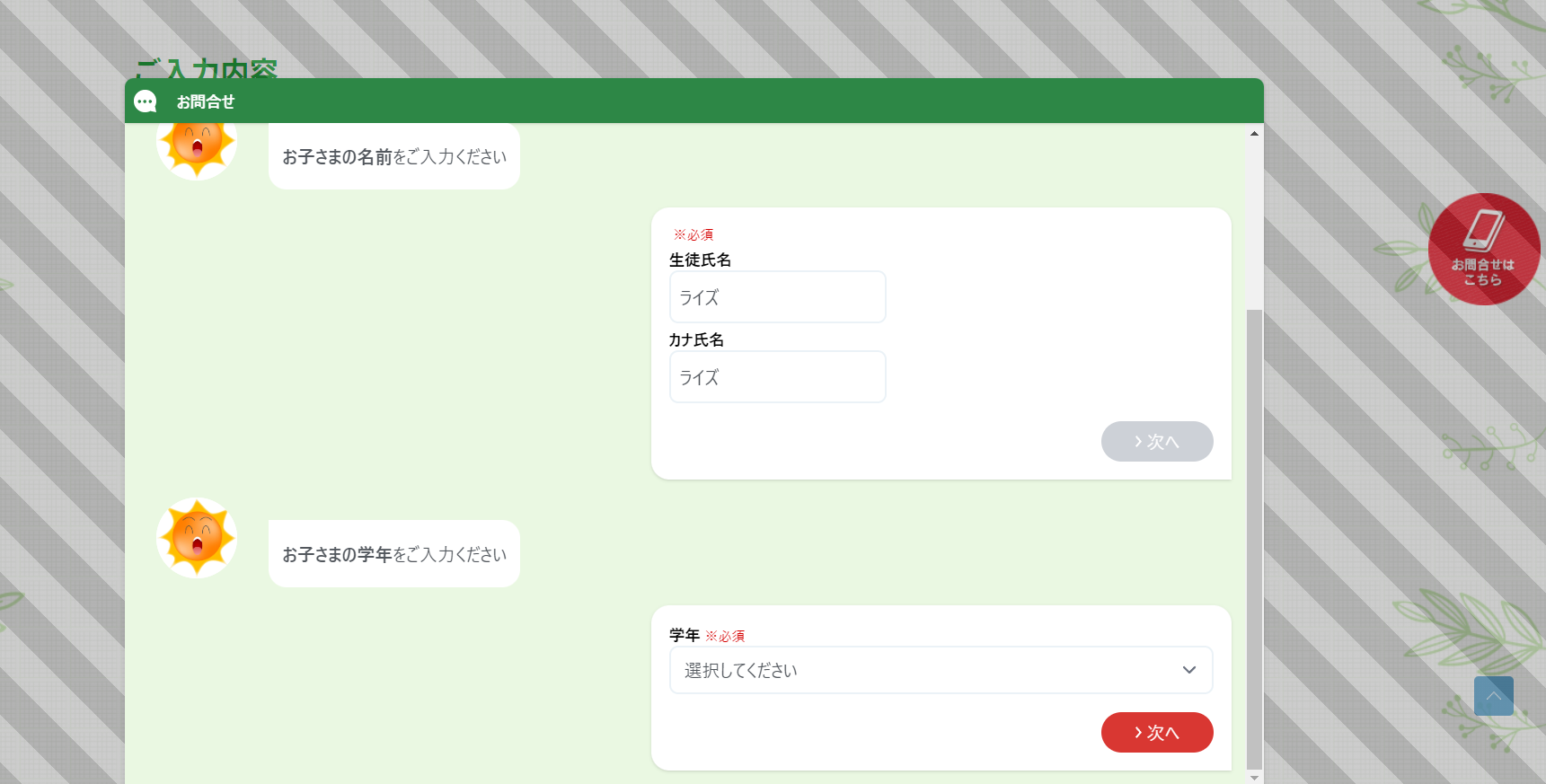
Task: Click the chat bubble icon in green header
Action: [146, 101]
